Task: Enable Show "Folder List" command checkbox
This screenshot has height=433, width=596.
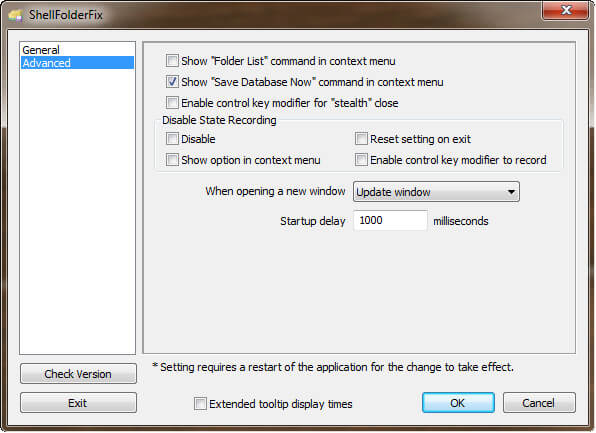Action: coord(172,61)
